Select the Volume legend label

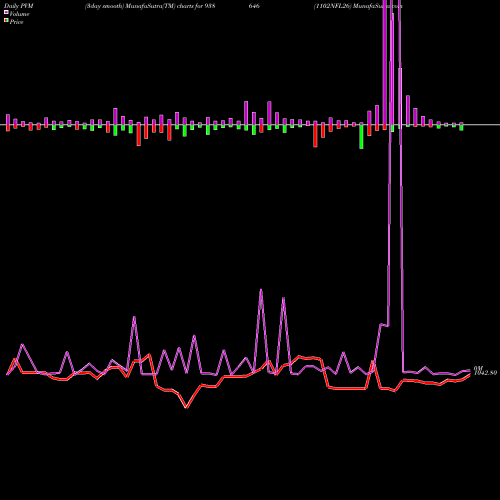pos(19,14)
